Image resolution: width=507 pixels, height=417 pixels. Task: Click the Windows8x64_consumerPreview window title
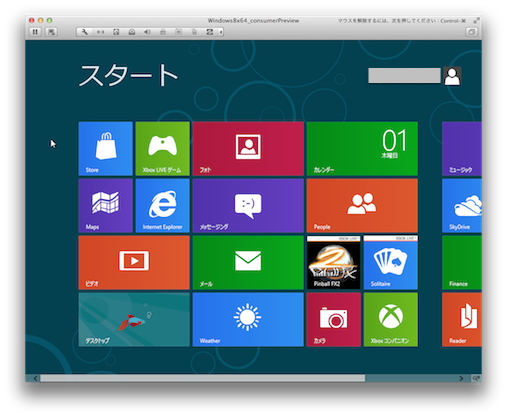(x=253, y=21)
